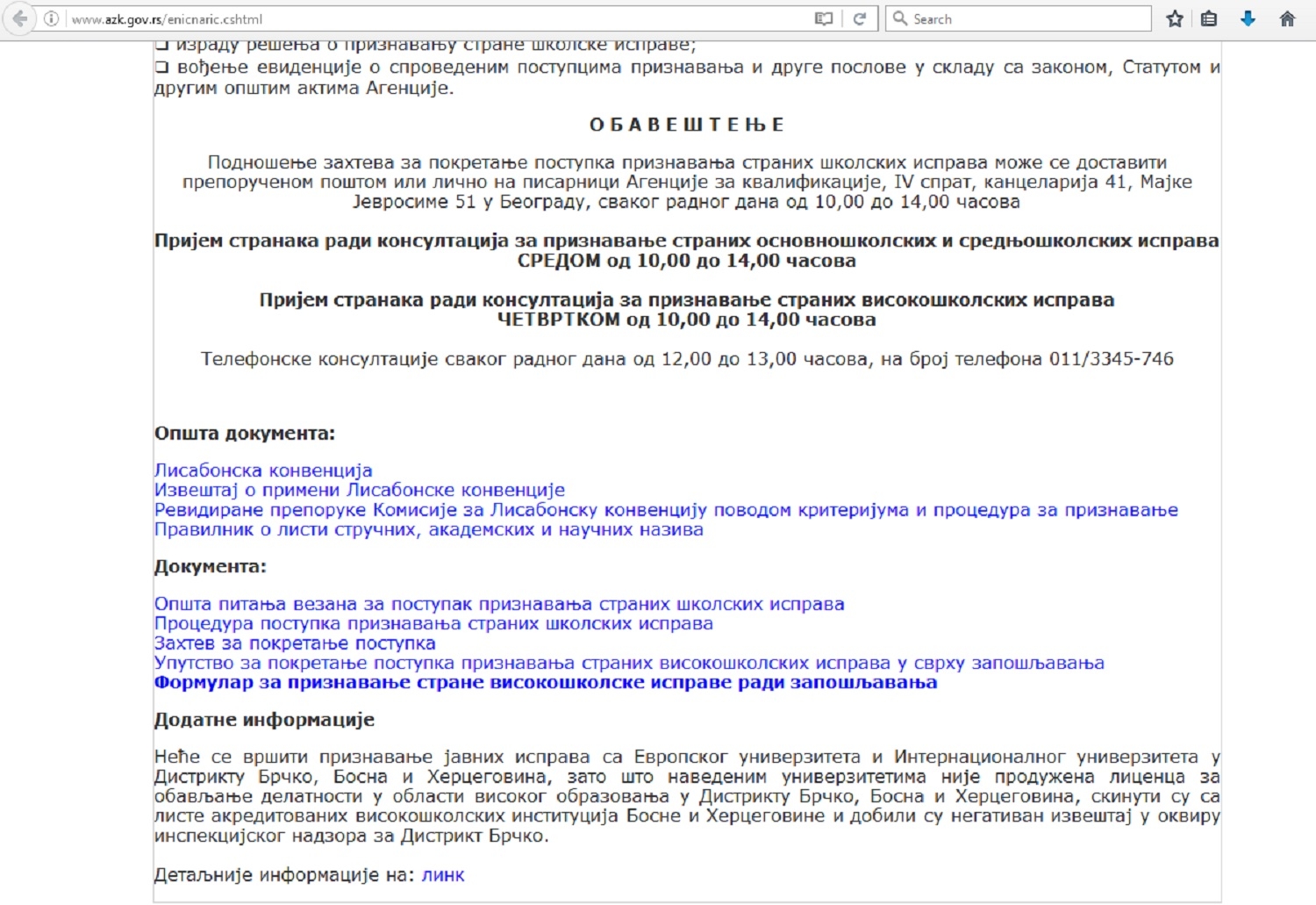Image resolution: width=1316 pixels, height=905 pixels.
Task: Open Захтев за покретање поступка link
Action: [295, 643]
